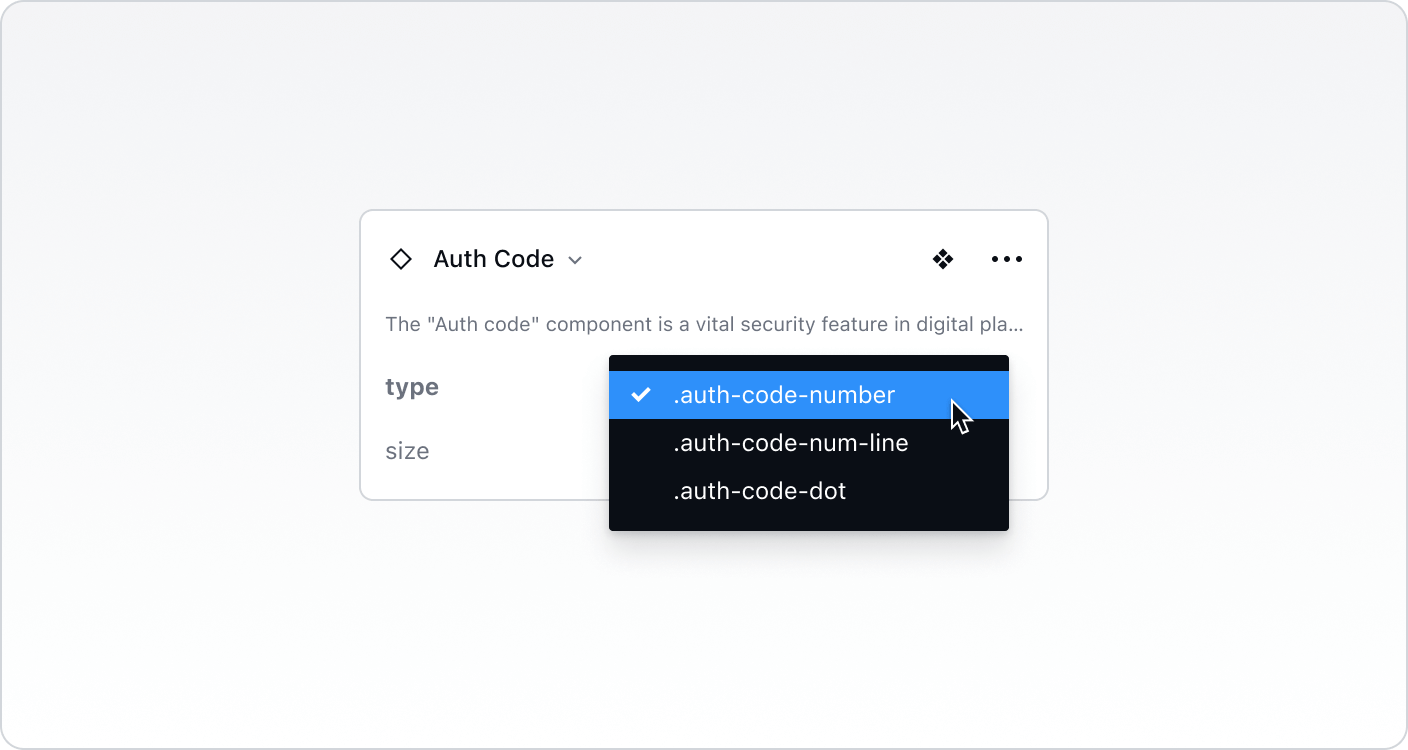Click the four-diamond main component icon
Screen dimensions: 1408x750
943,260
